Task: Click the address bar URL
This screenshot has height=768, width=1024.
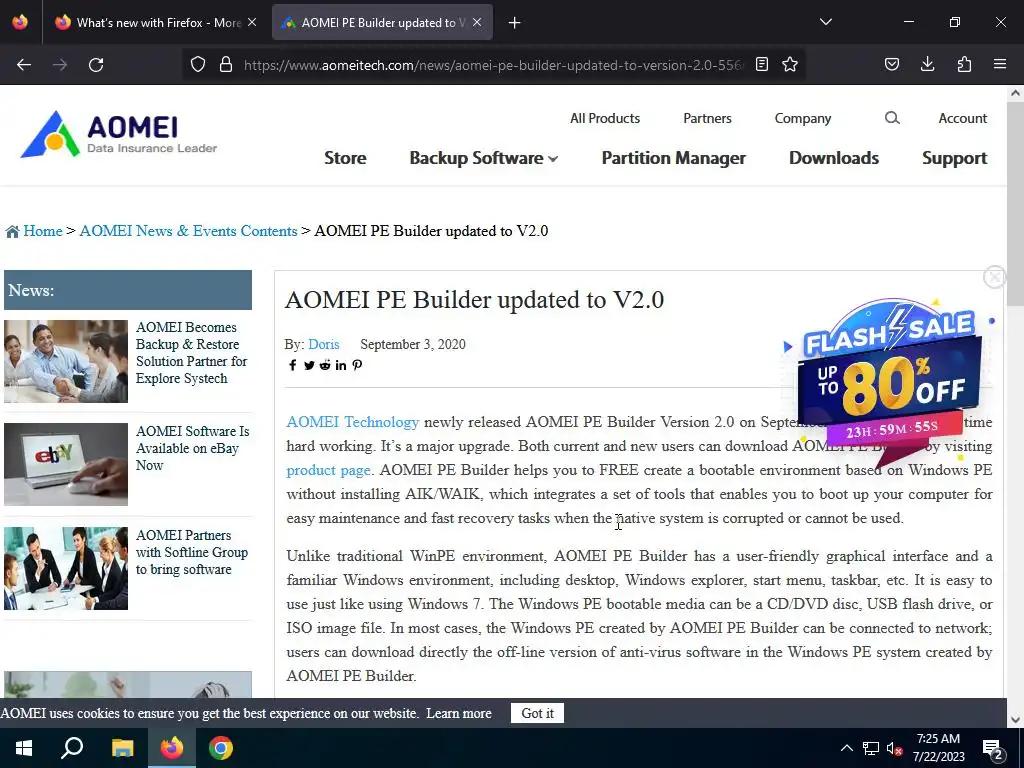Action: pyautogui.click(x=493, y=65)
